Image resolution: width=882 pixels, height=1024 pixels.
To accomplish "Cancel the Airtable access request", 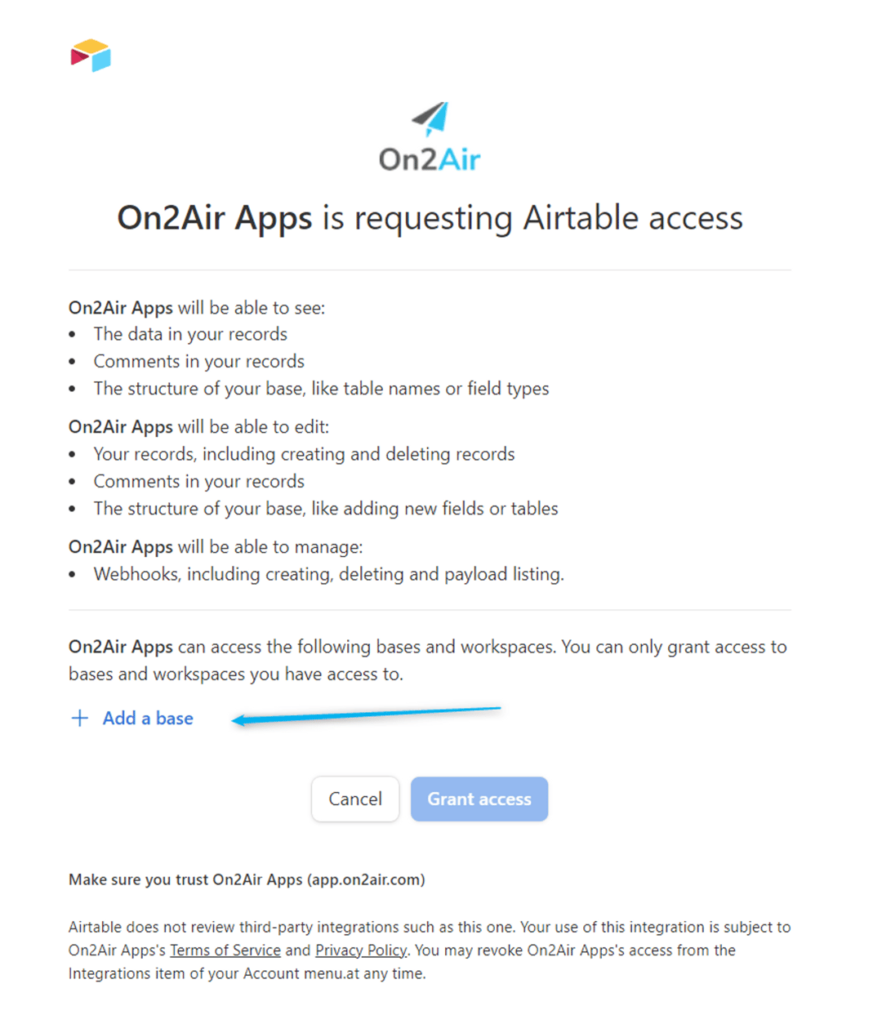I will [355, 799].
